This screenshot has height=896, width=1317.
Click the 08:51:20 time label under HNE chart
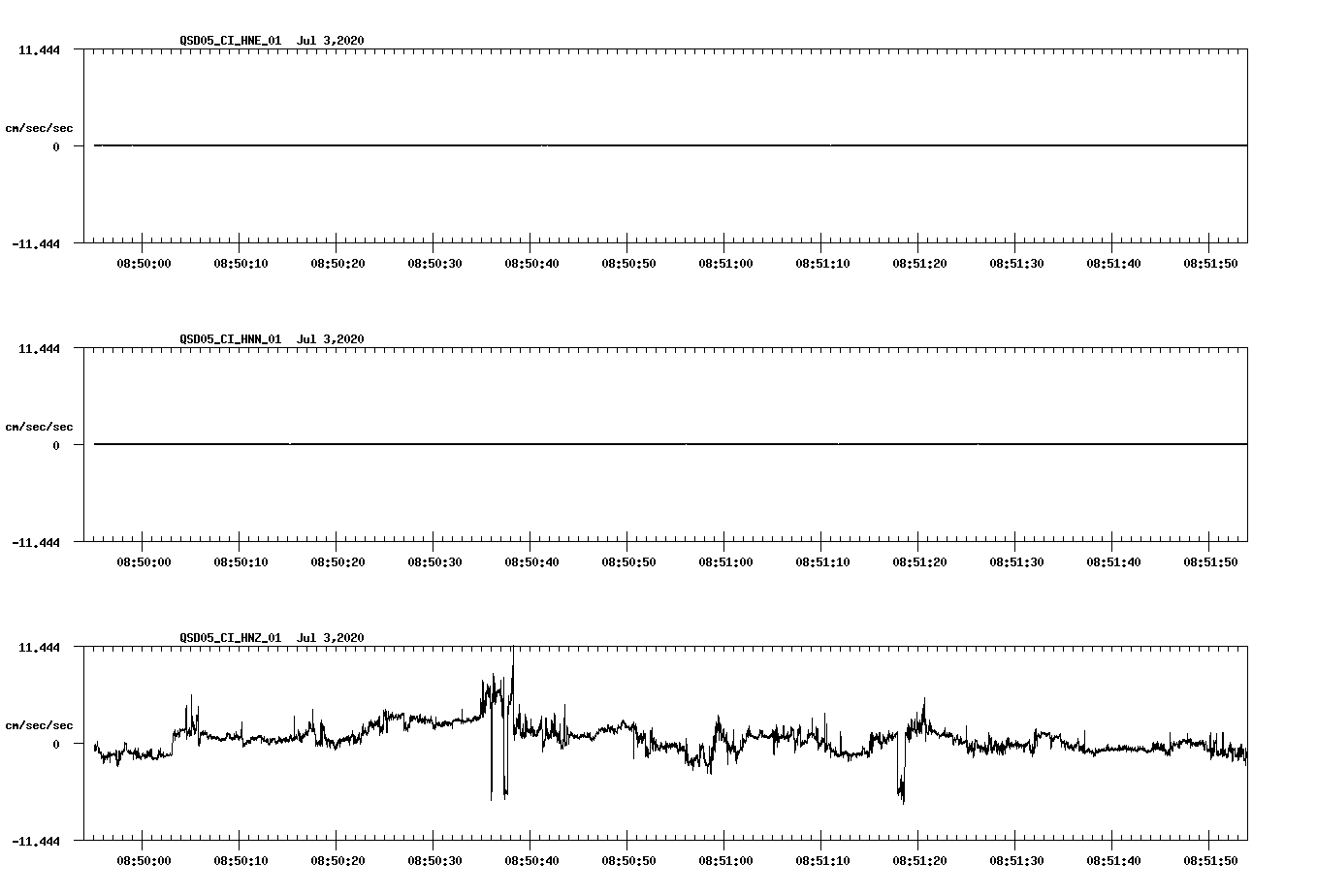pyautogui.click(x=919, y=264)
